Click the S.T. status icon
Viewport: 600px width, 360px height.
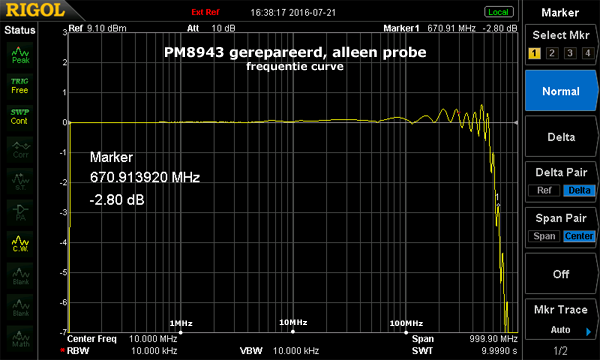pos(20,181)
